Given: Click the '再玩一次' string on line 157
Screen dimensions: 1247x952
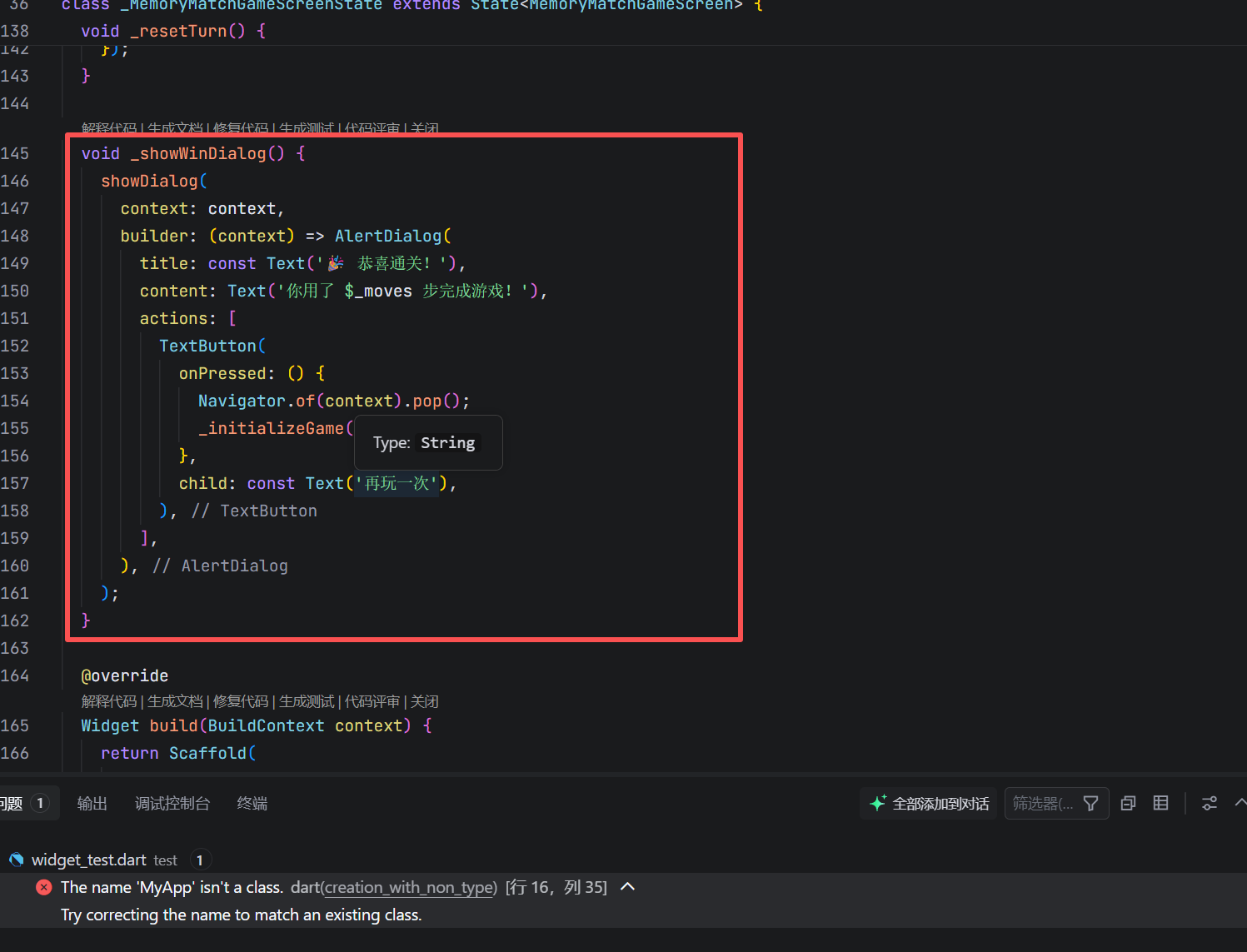Looking at the screenshot, I should point(397,483).
